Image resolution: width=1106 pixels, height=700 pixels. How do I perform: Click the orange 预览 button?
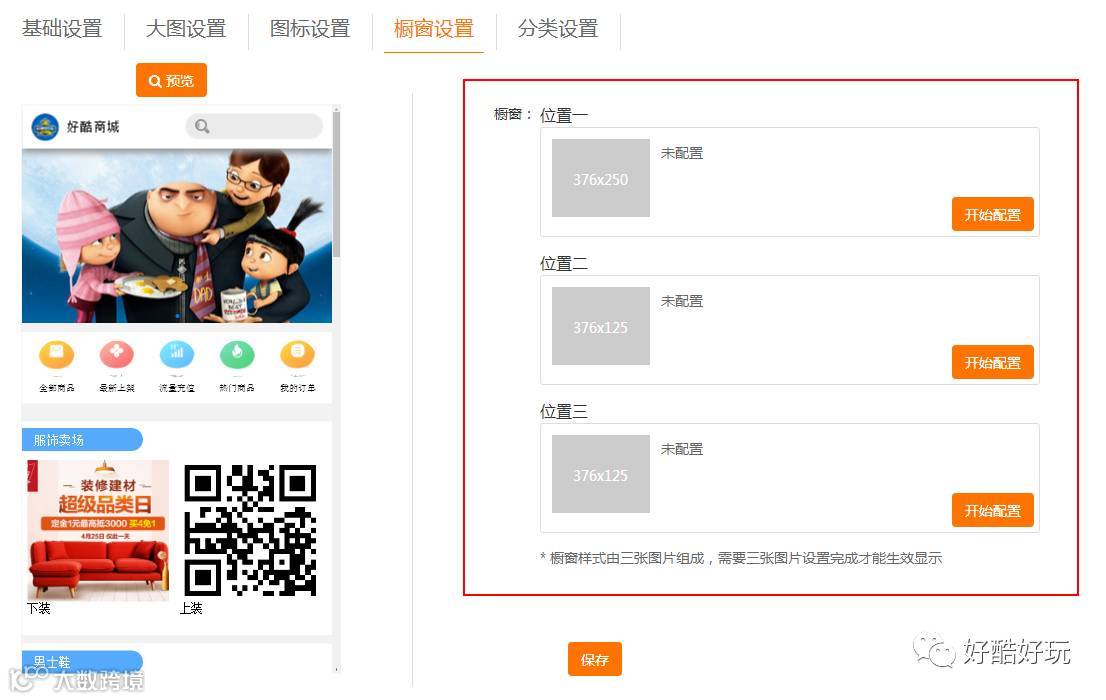coord(171,80)
